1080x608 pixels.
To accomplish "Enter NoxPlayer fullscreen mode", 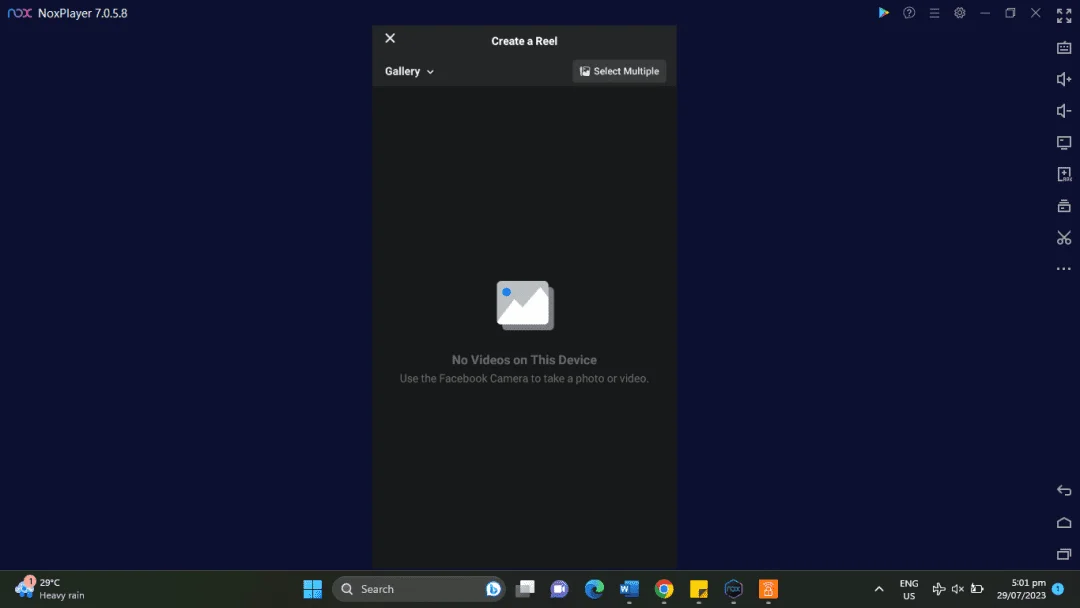I will 1063,15.
